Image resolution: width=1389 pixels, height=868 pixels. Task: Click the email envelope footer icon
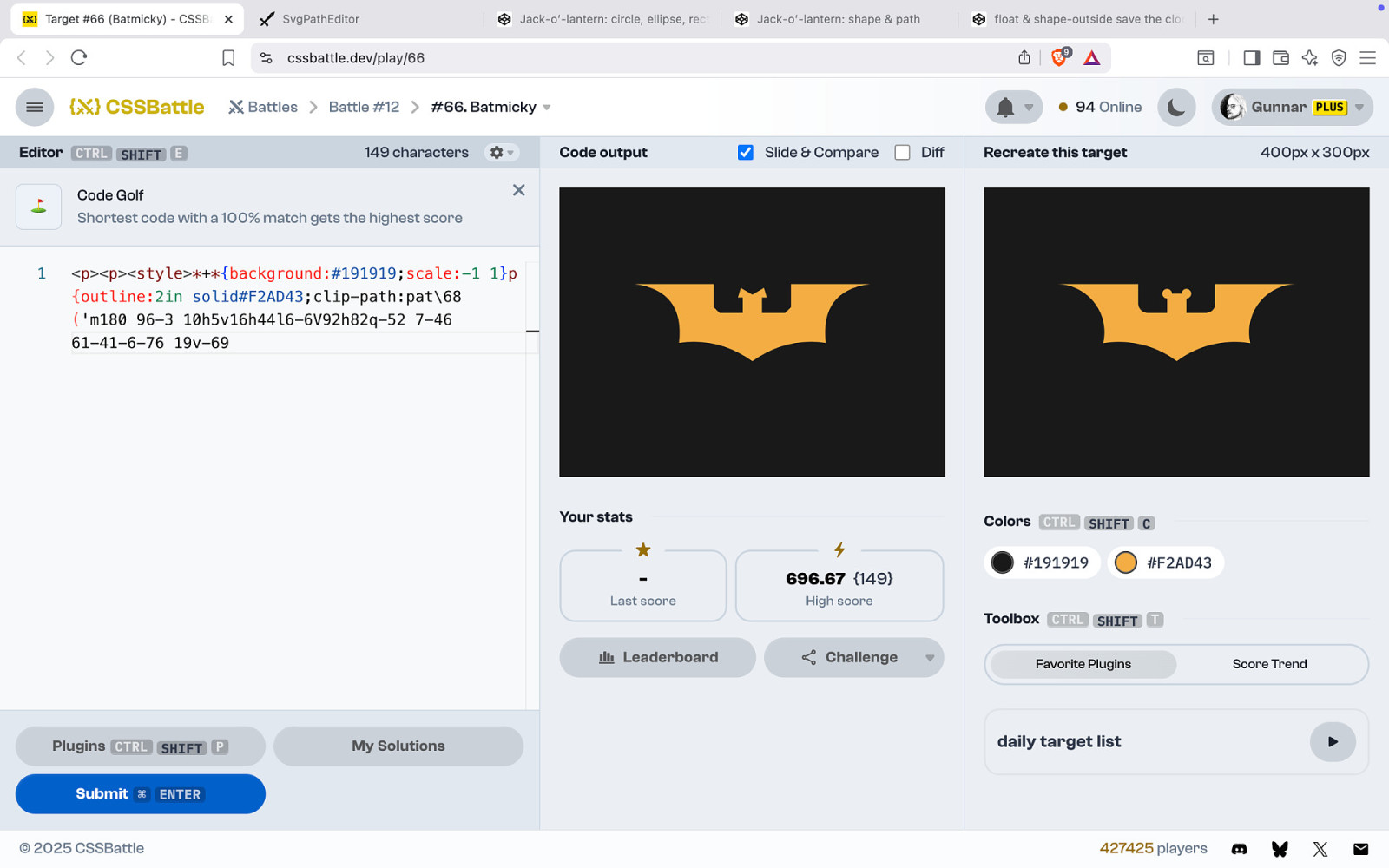(1360, 849)
